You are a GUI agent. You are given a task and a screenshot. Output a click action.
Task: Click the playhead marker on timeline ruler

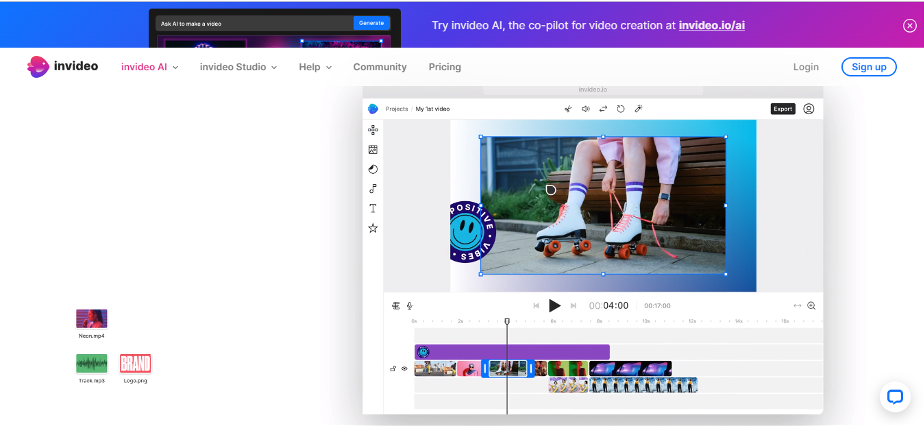[507, 321]
